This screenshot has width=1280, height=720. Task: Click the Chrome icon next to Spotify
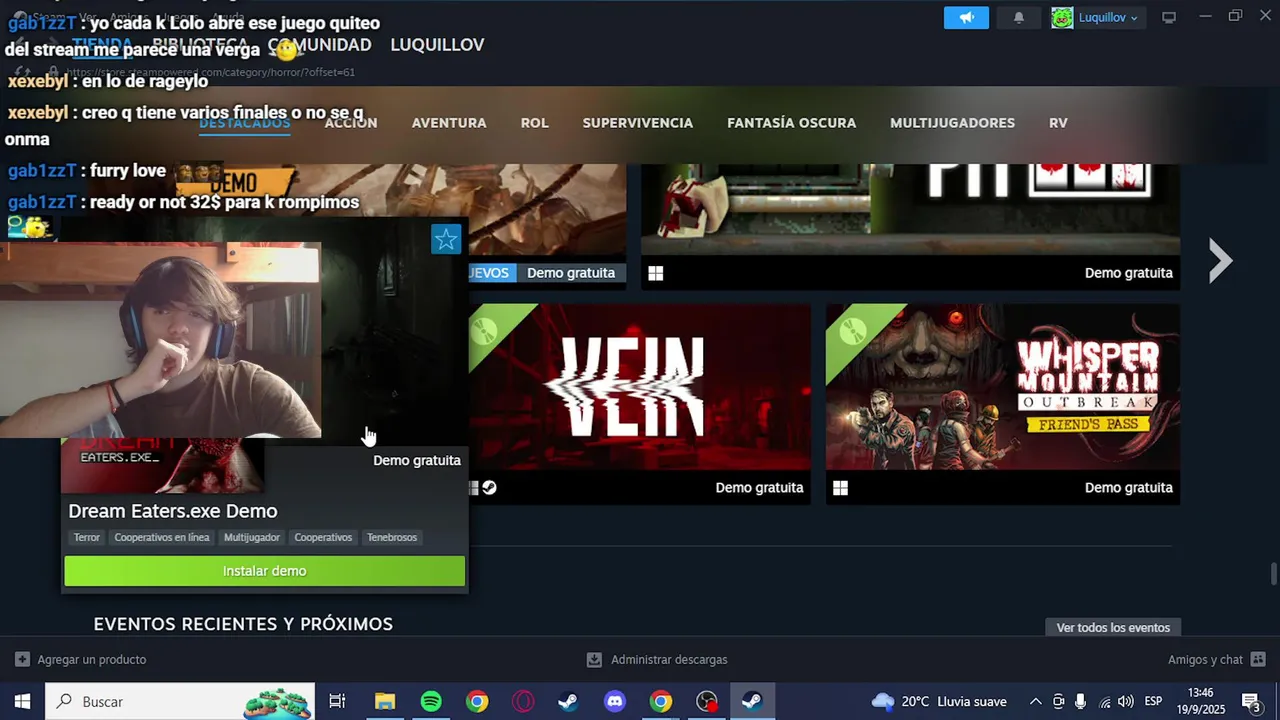click(477, 702)
